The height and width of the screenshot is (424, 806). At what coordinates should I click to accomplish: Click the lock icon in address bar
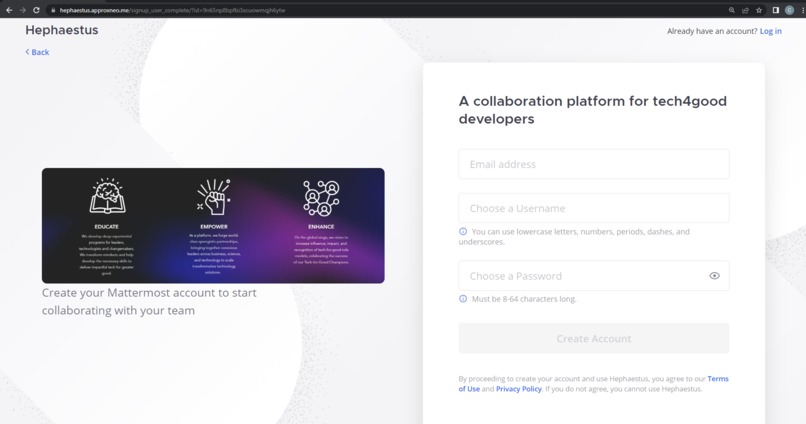click(x=53, y=10)
